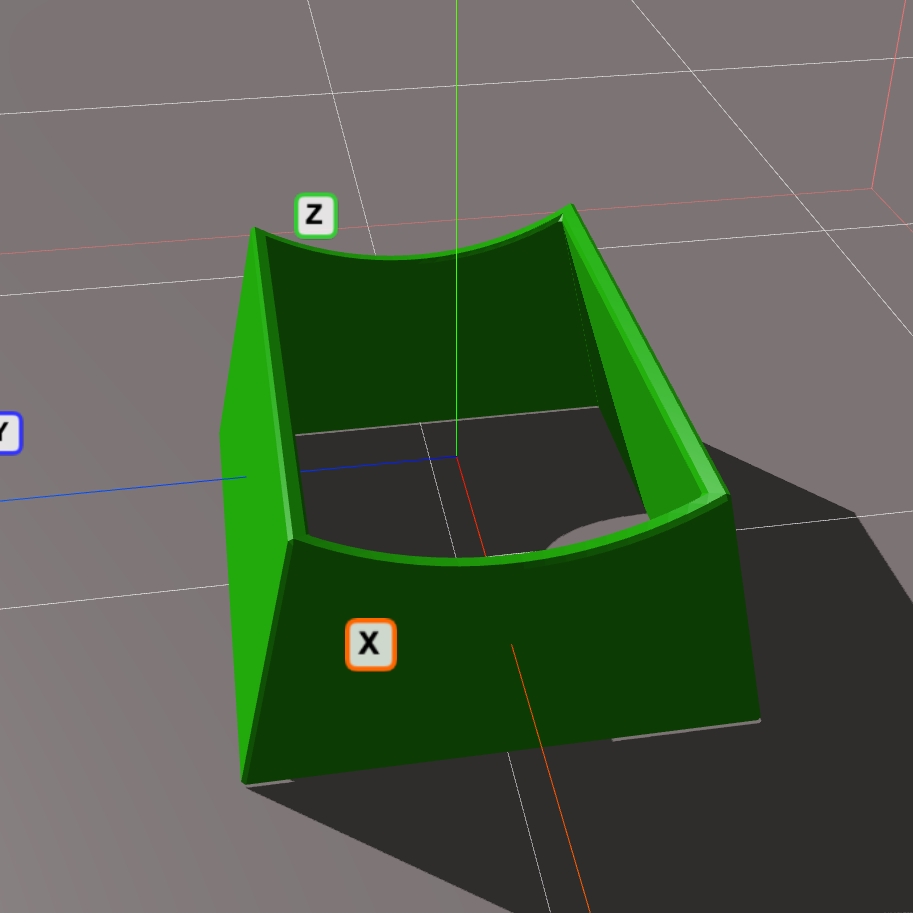Click the partially visible Y axis label
Image resolution: width=913 pixels, height=913 pixels.
7,434
